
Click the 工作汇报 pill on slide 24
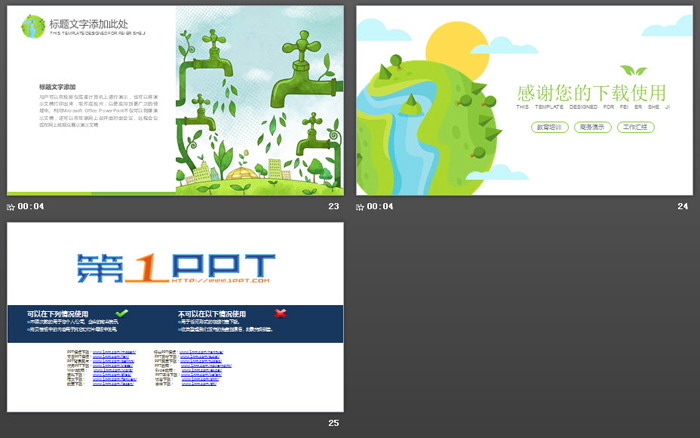click(x=636, y=127)
